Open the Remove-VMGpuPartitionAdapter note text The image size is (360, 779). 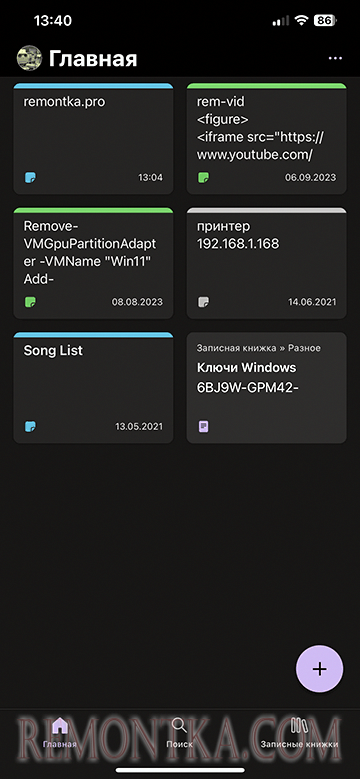point(90,253)
